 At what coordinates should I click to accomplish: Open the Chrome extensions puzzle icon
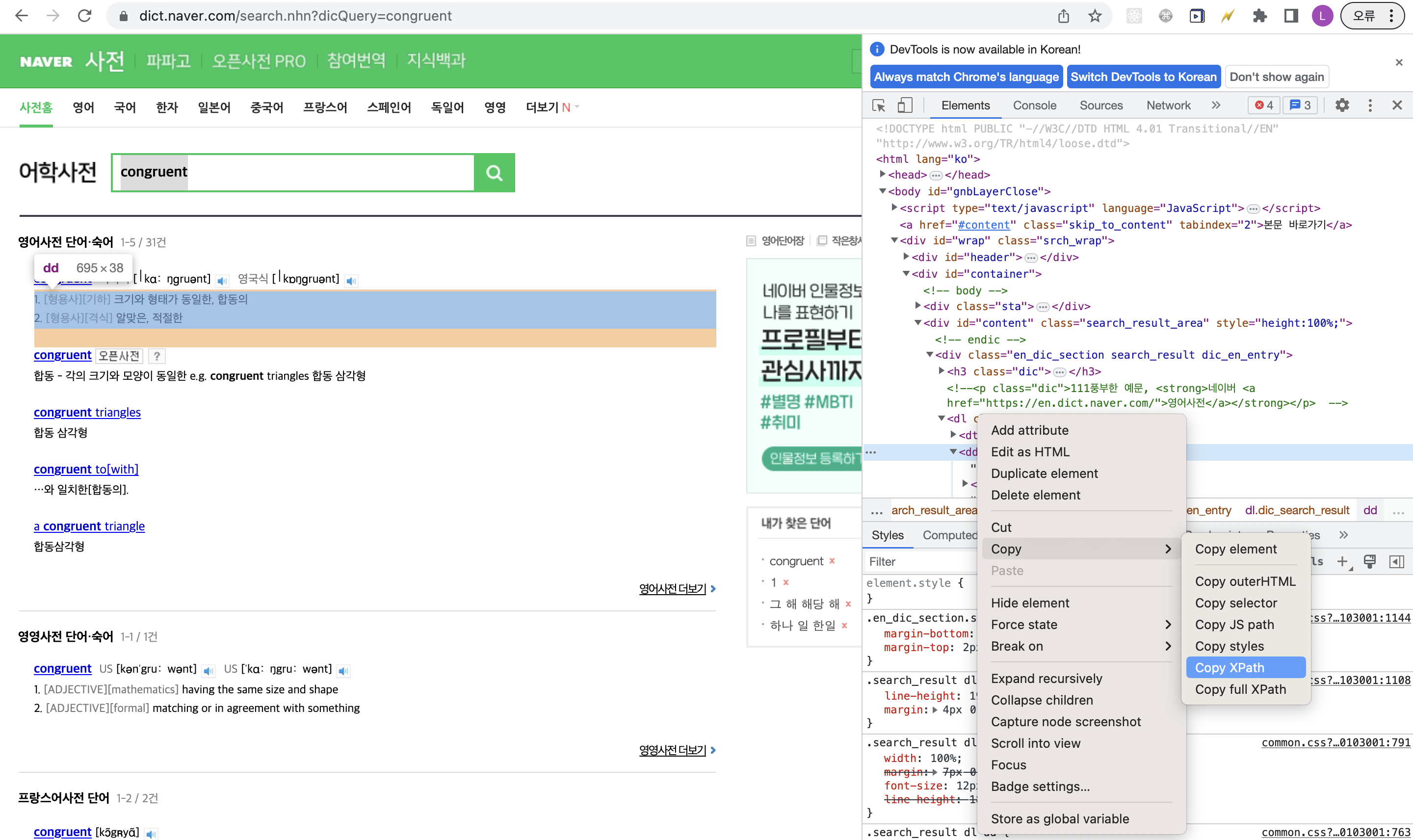tap(1259, 16)
